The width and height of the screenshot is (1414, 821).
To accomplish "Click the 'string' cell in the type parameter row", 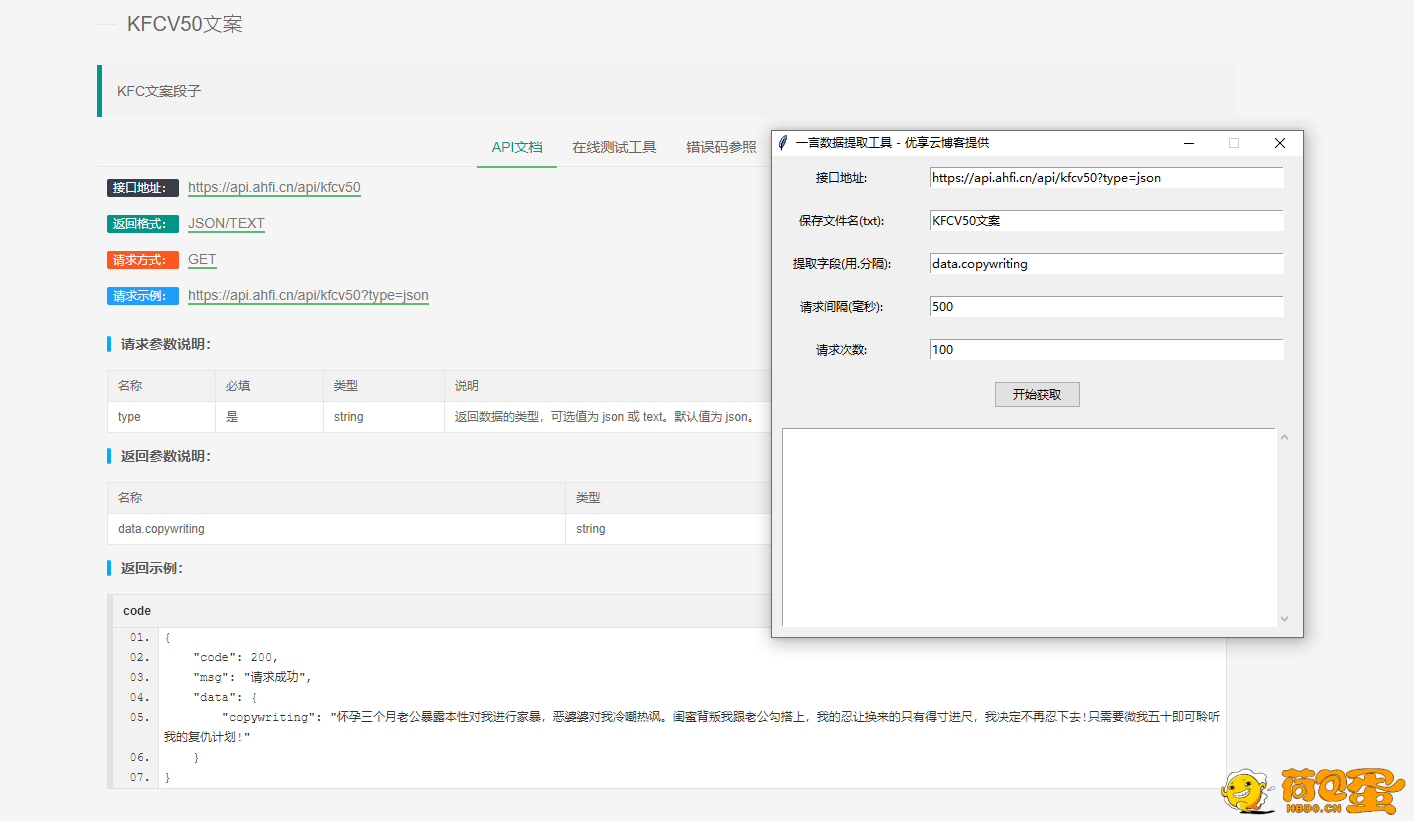I will 384,417.
